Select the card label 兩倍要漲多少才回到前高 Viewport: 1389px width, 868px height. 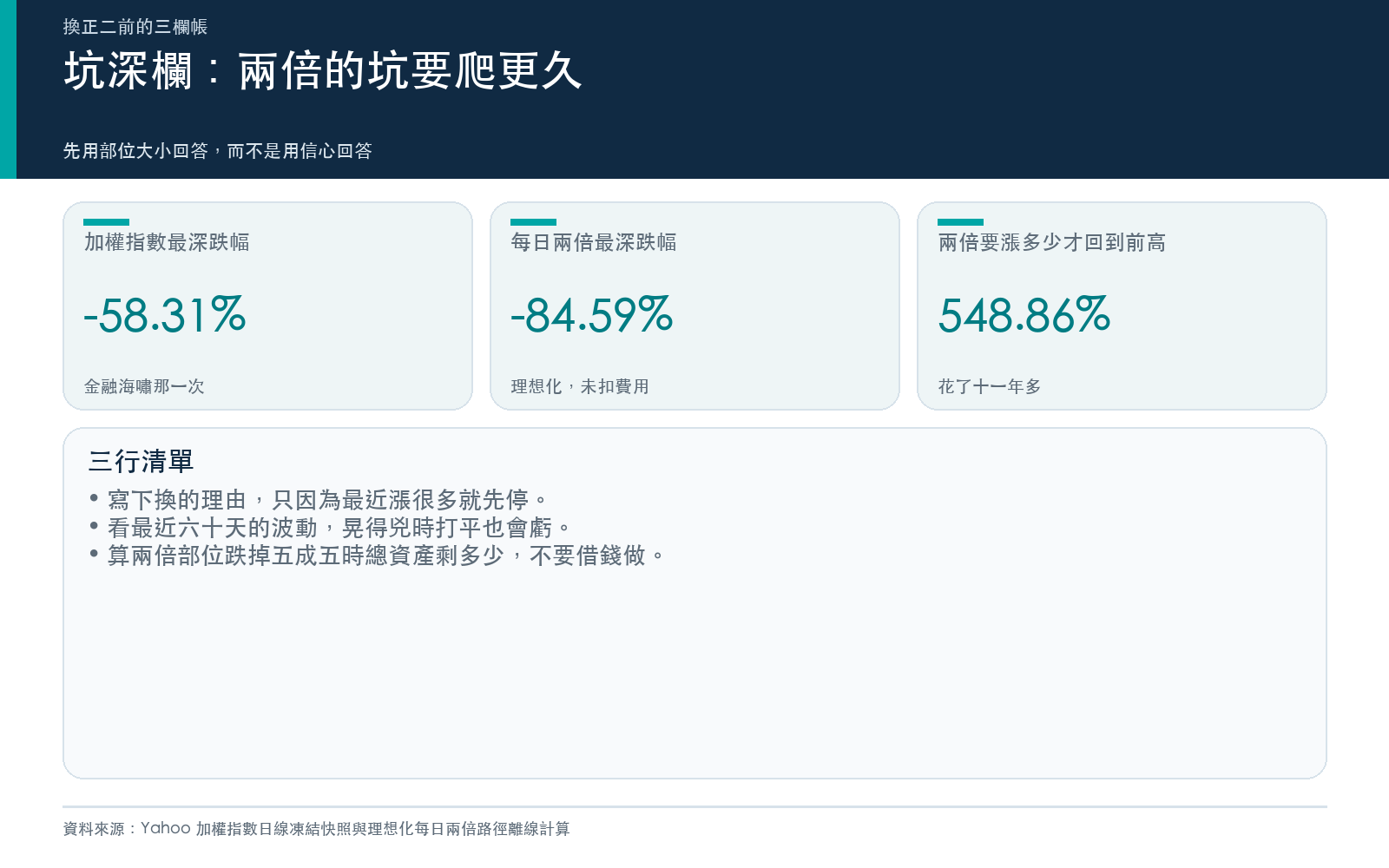click(1052, 242)
